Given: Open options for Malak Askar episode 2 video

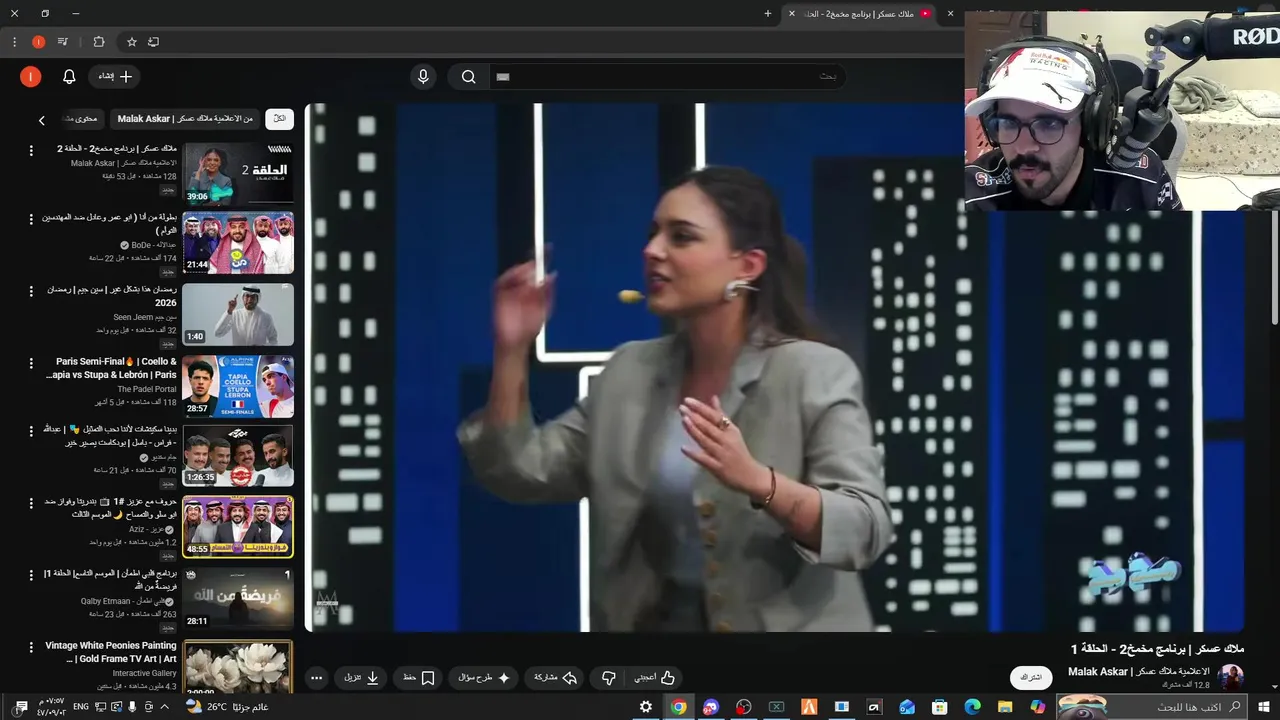Looking at the screenshot, I should 31,150.
